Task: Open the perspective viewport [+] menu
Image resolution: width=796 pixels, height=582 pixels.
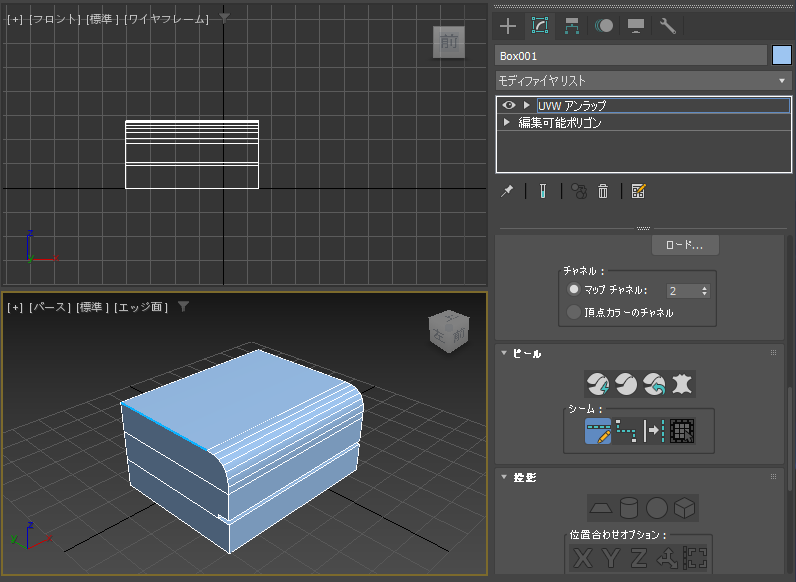Action: point(15,307)
